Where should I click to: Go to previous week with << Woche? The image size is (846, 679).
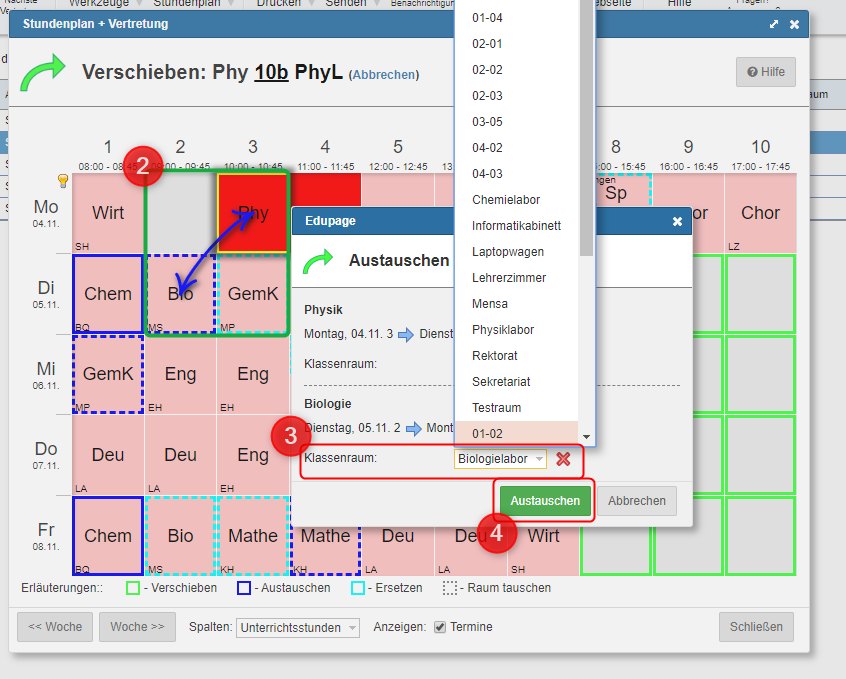point(55,627)
